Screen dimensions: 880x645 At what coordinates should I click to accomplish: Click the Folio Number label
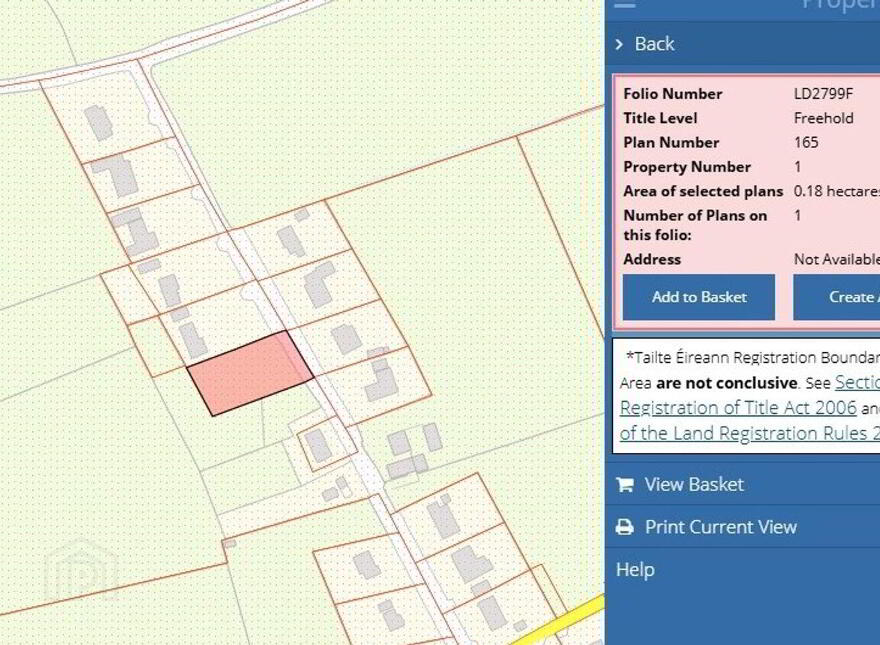pos(672,94)
